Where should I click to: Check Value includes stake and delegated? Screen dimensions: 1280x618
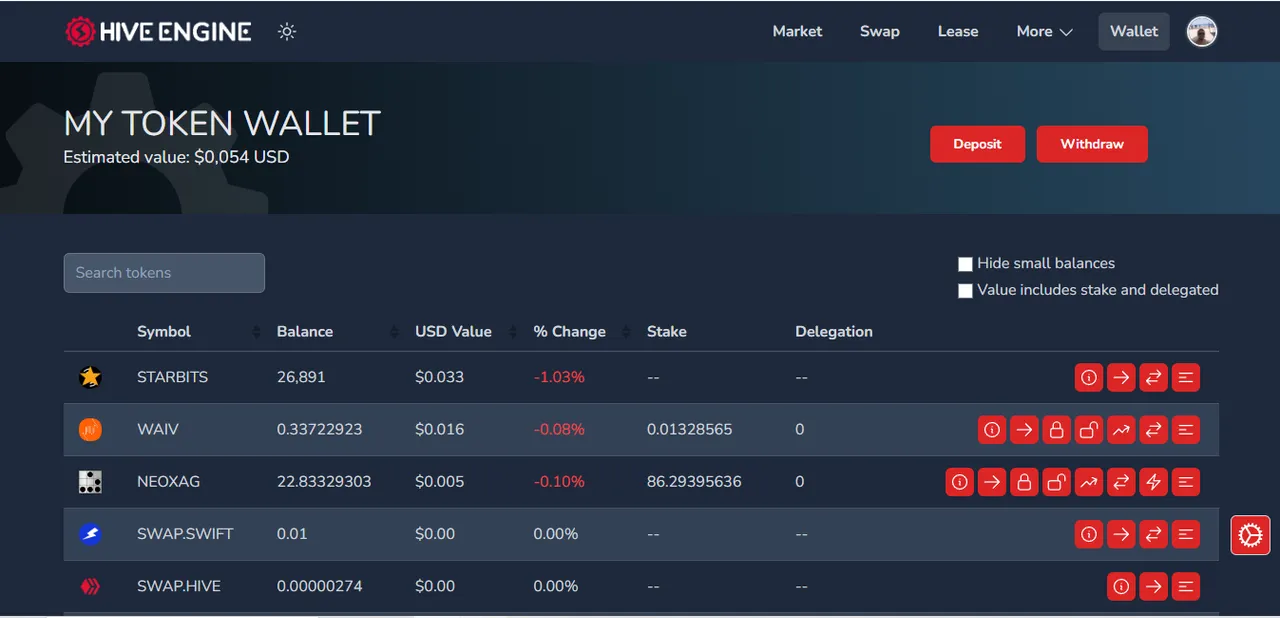965,291
